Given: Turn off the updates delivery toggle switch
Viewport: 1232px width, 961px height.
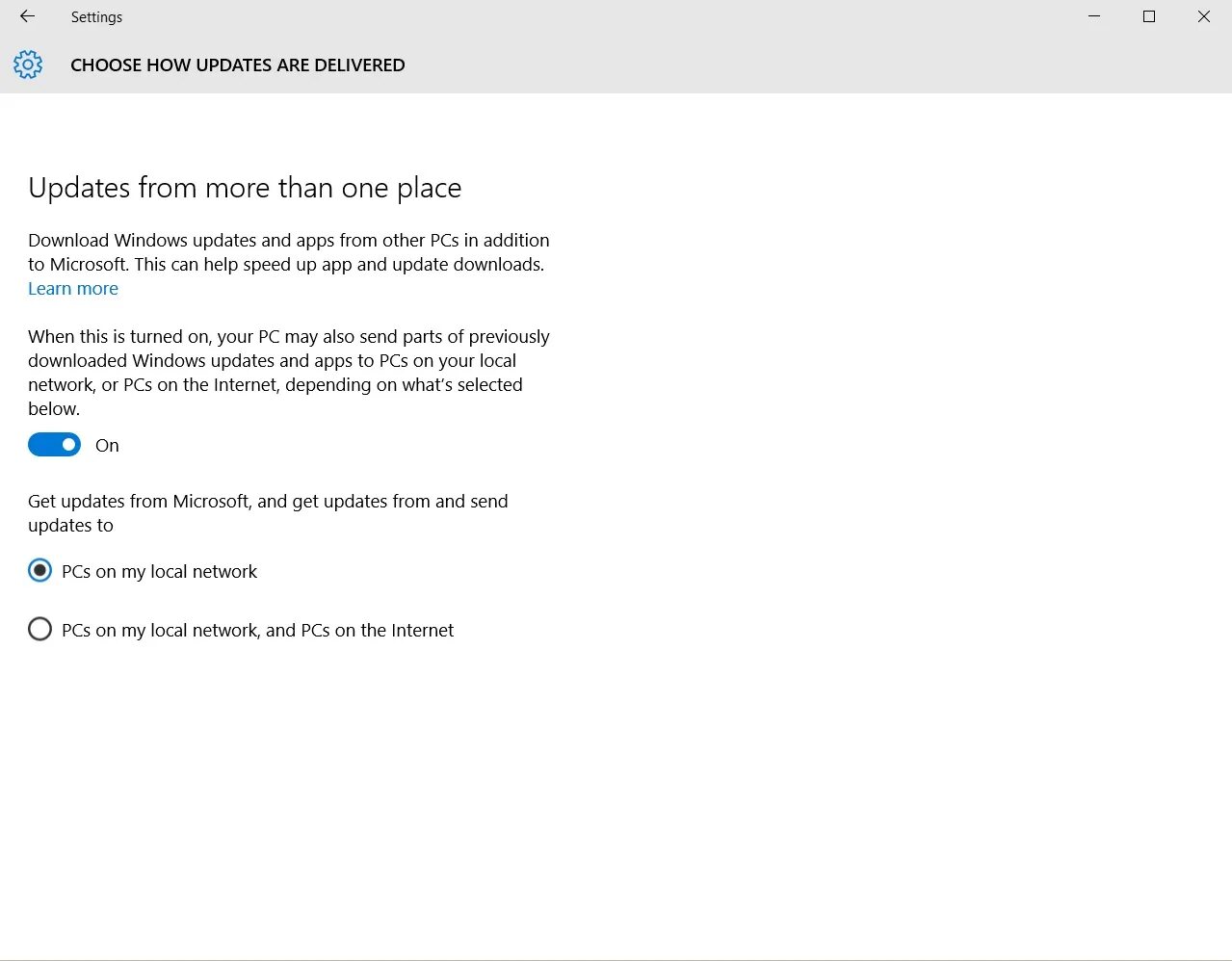Looking at the screenshot, I should [x=54, y=444].
